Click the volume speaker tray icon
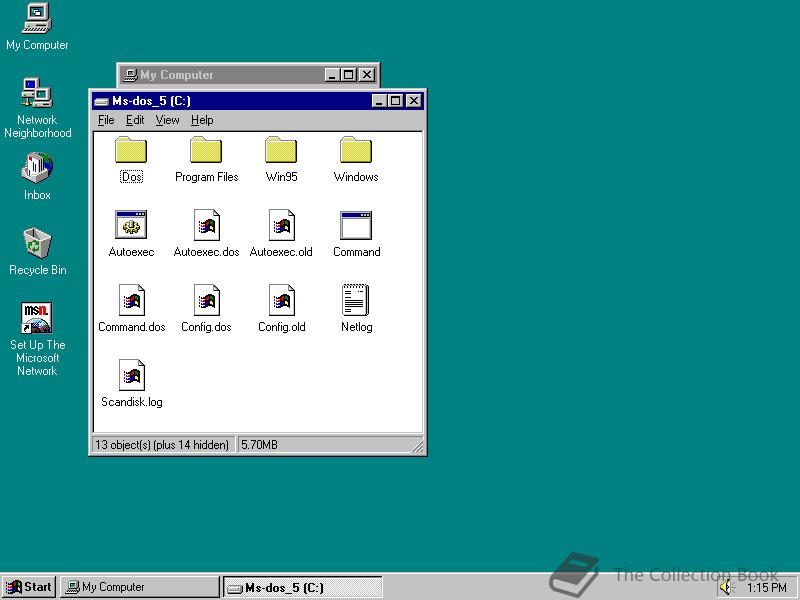800x600 pixels. (726, 587)
